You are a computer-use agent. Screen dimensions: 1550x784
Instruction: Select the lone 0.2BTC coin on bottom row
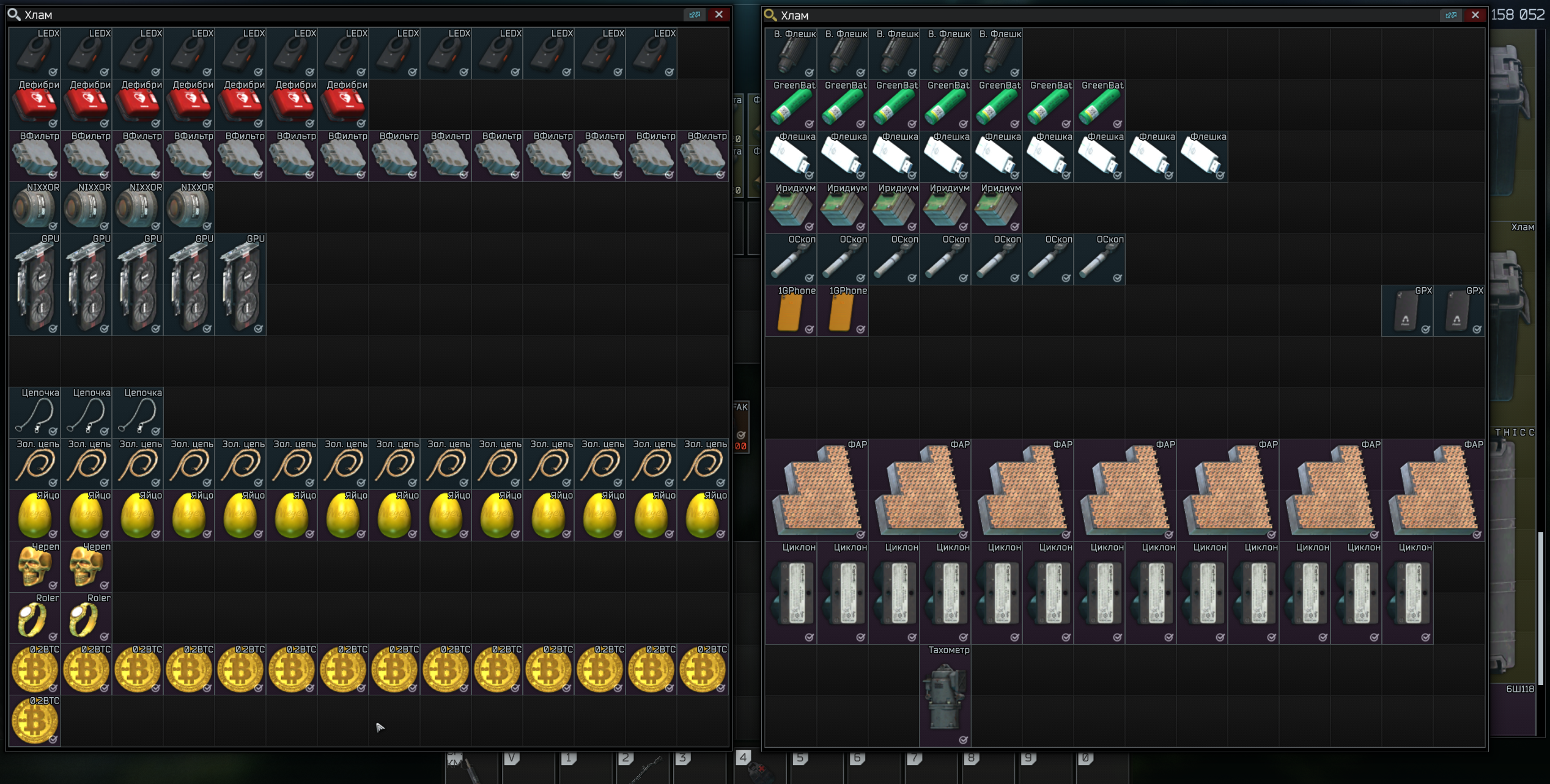35,721
